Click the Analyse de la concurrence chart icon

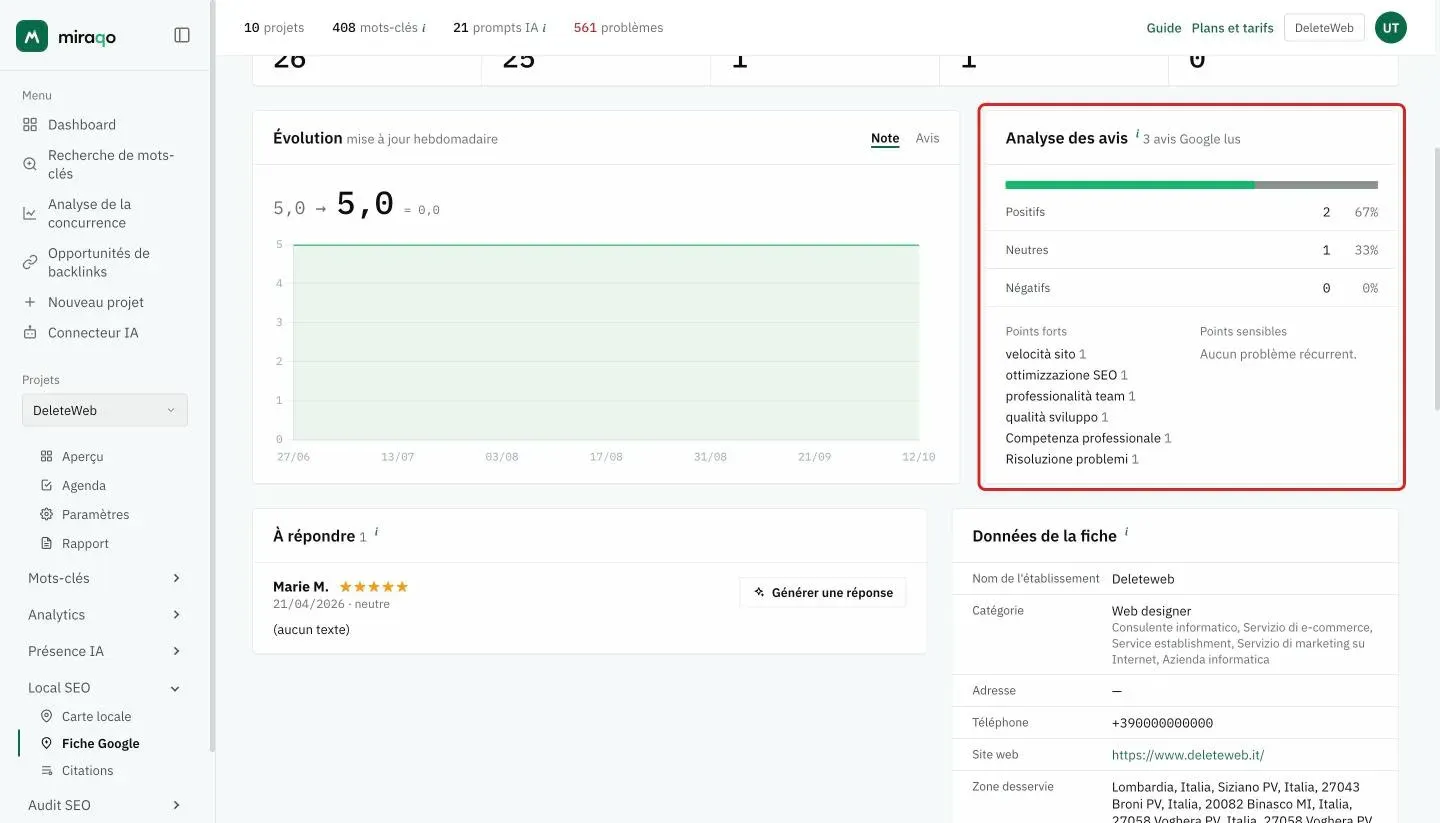29,213
